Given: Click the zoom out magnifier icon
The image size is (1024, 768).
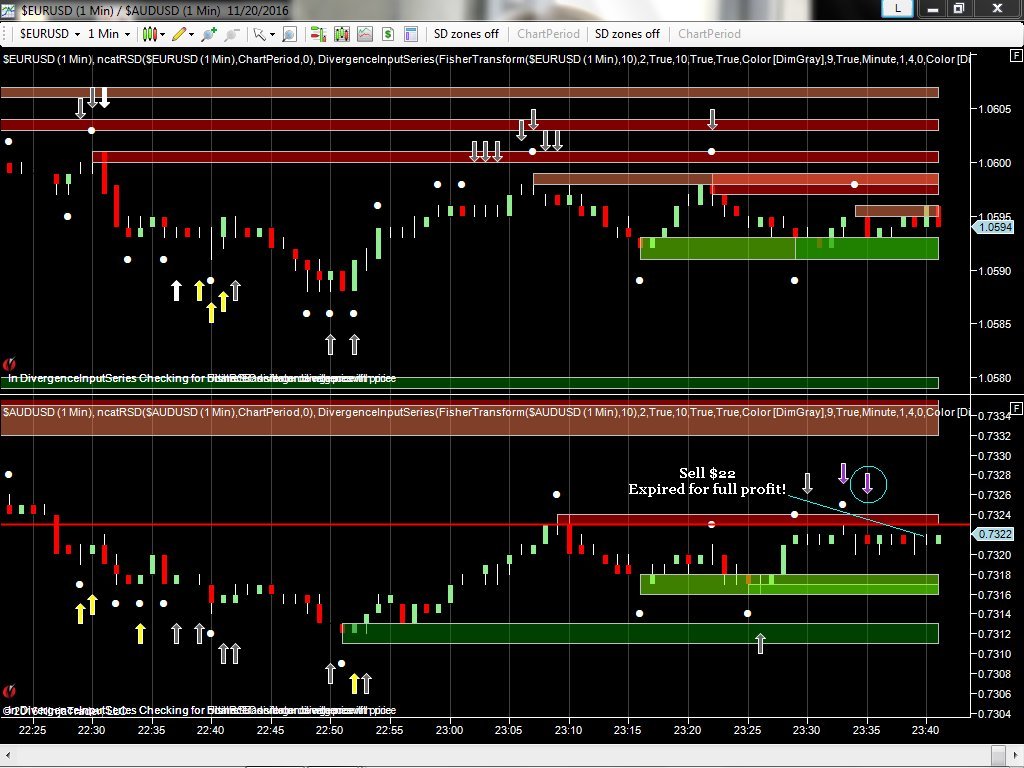Looking at the screenshot, I should pos(232,34).
